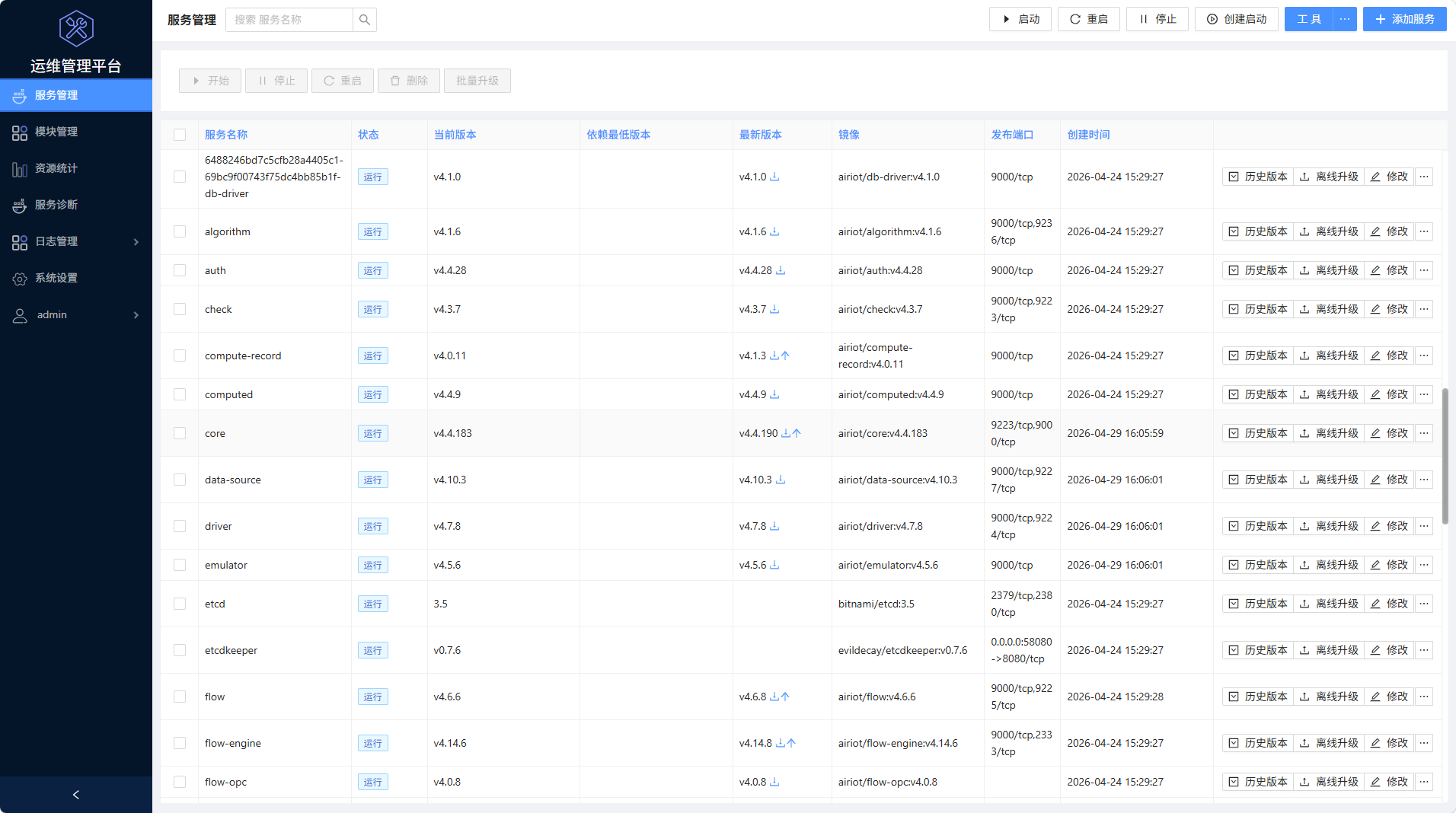Click 历史版本 for the core row
Image resolution: width=1456 pixels, height=813 pixels.
tap(1258, 433)
